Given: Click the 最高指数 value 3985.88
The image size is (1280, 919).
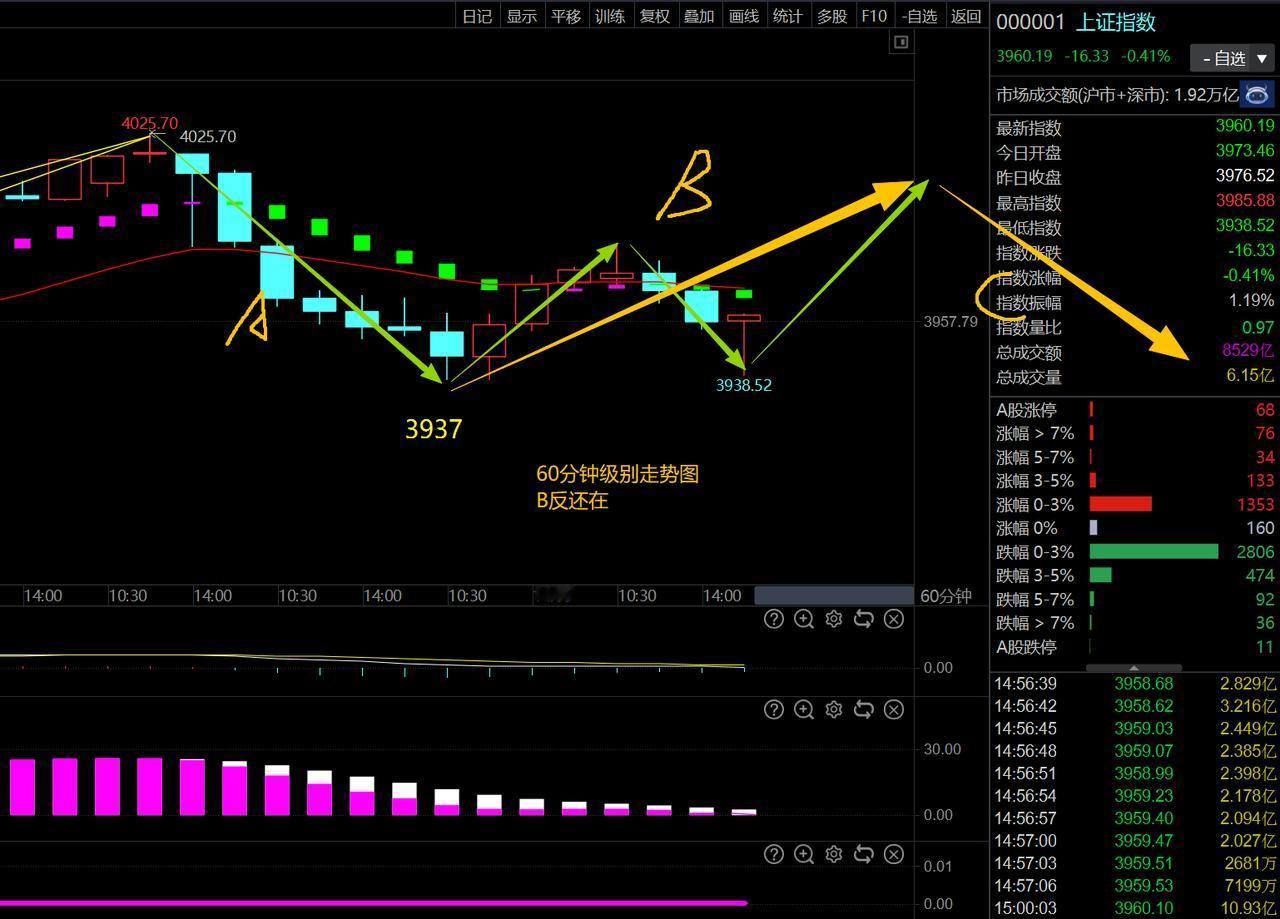Looking at the screenshot, I should pos(1245,202).
